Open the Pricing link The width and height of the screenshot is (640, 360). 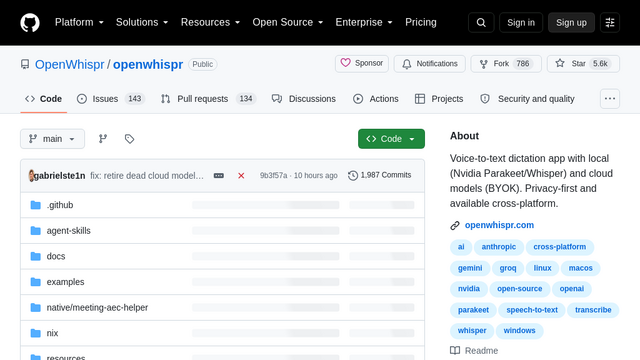pyautogui.click(x=421, y=22)
